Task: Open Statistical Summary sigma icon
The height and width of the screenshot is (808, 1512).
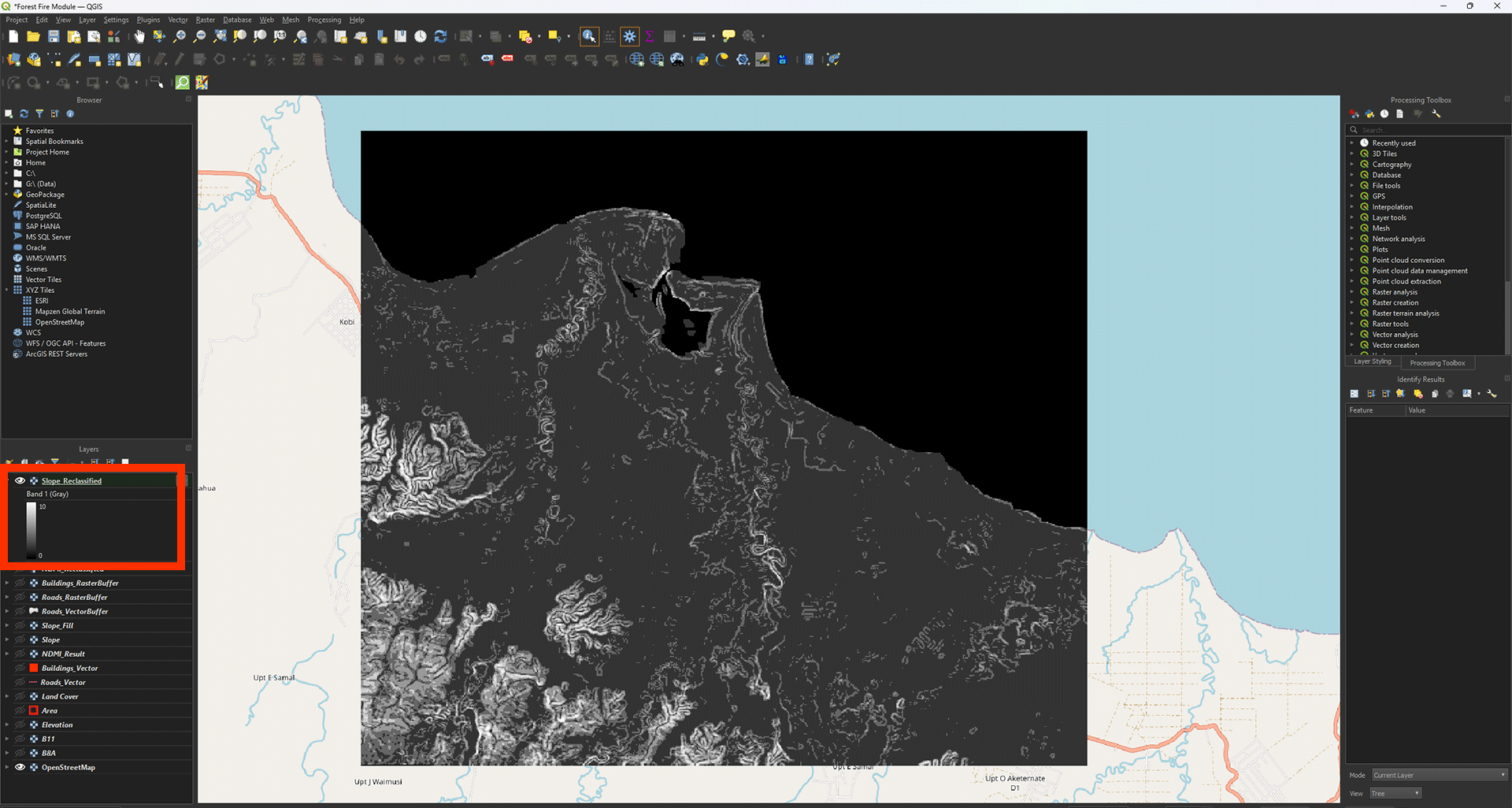Action: 650,36
